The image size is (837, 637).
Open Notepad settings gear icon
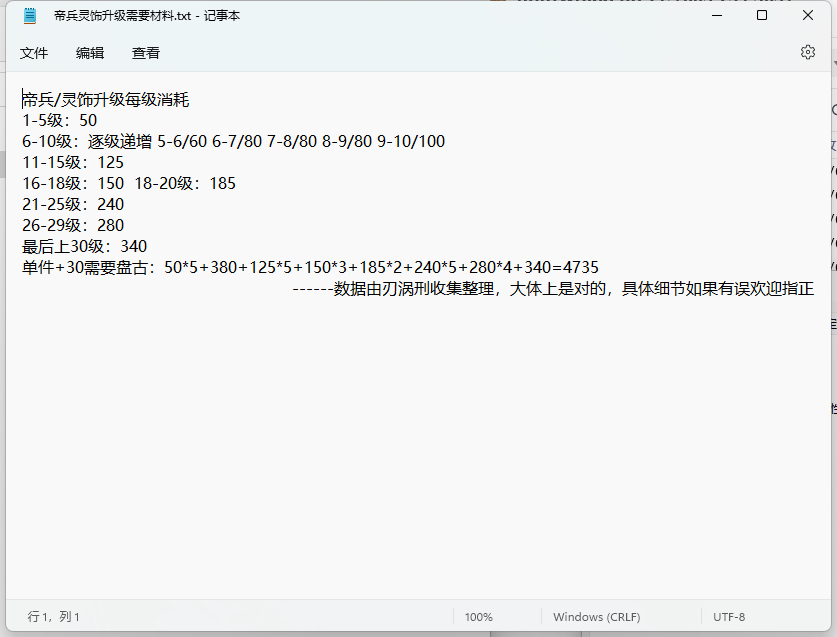pos(808,52)
